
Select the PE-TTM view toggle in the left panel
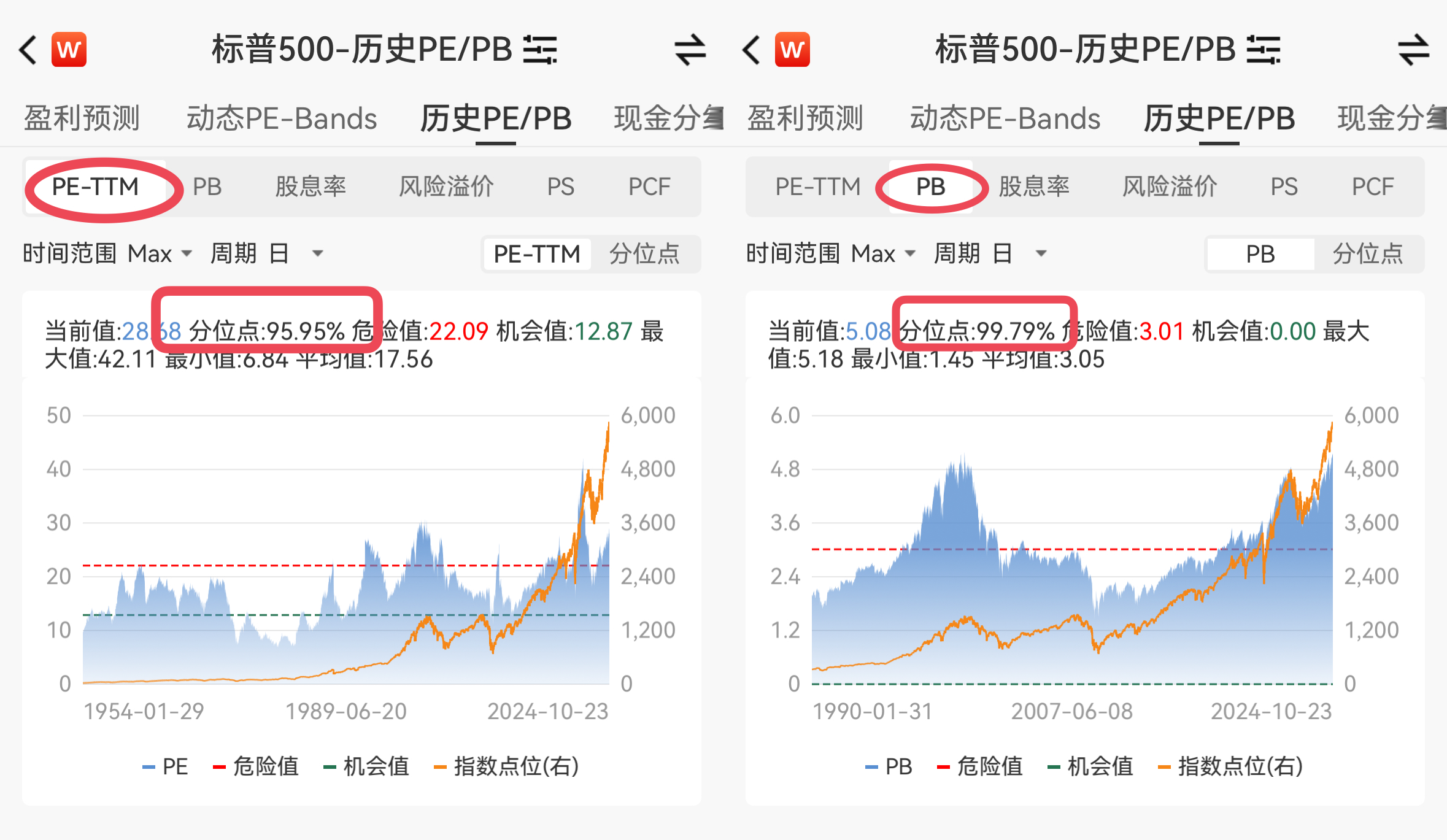[x=537, y=253]
